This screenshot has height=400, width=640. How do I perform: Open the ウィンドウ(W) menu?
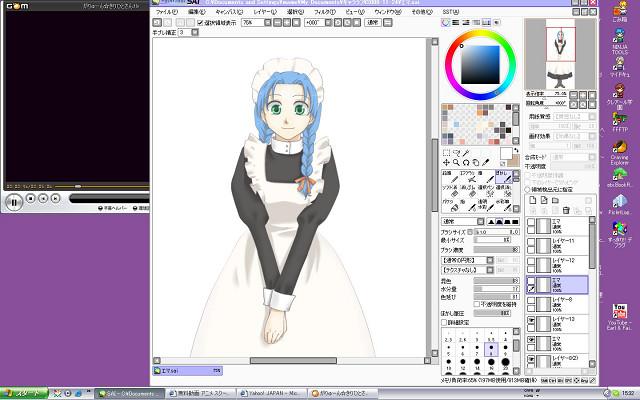click(x=388, y=12)
